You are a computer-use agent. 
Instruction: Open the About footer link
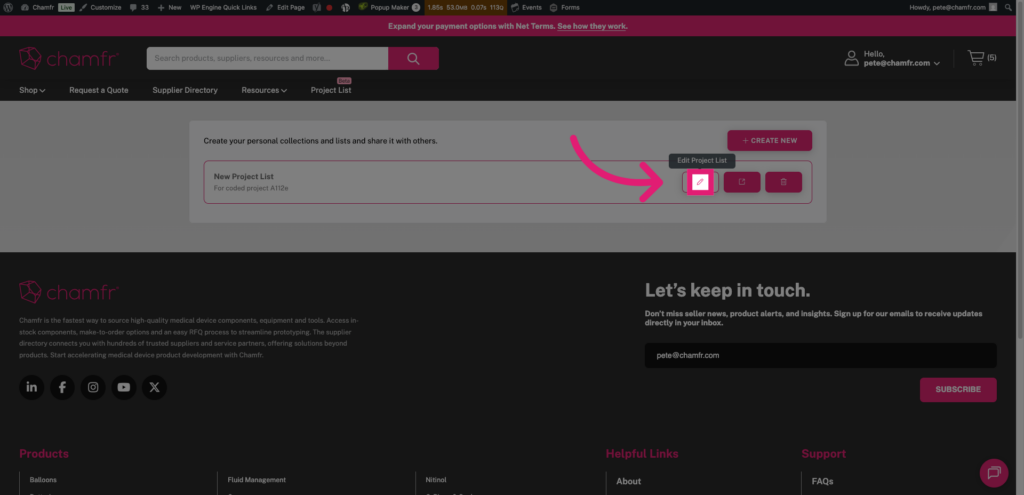click(x=628, y=481)
